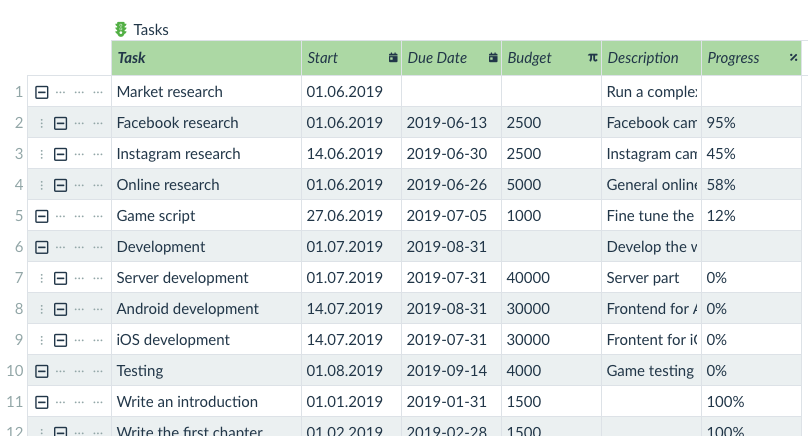808x436 pixels.
Task: Click the calendar icon in Start header
Action: 393,58
